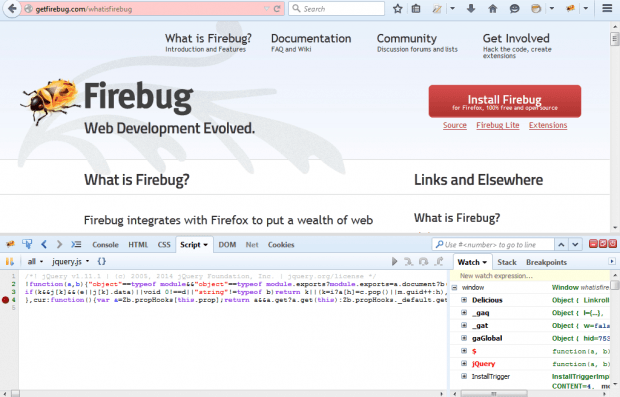Switch to the DOM panel tab
The width and height of the screenshot is (620, 397).
tap(227, 245)
